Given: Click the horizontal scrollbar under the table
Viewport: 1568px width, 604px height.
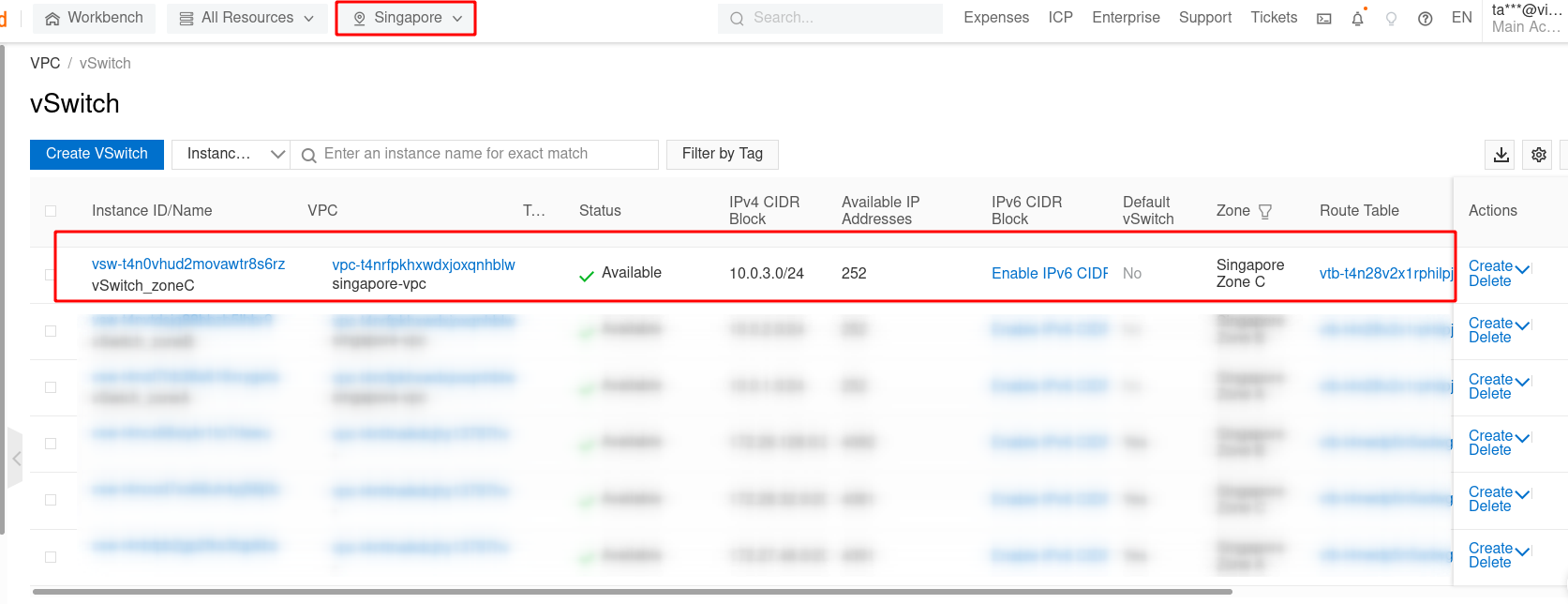Looking at the screenshot, I should click(632, 592).
